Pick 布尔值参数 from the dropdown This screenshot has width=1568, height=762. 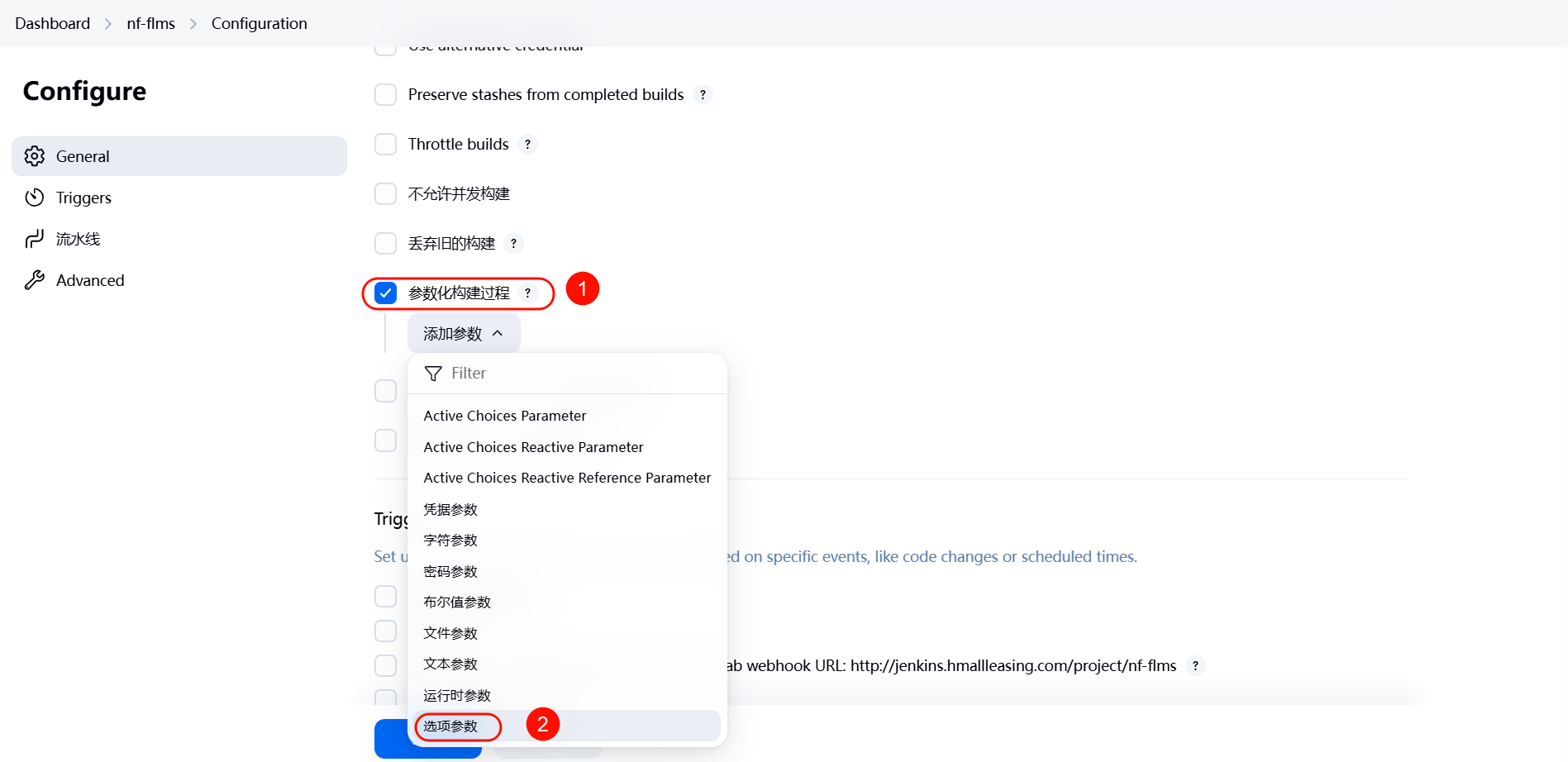pos(457,602)
